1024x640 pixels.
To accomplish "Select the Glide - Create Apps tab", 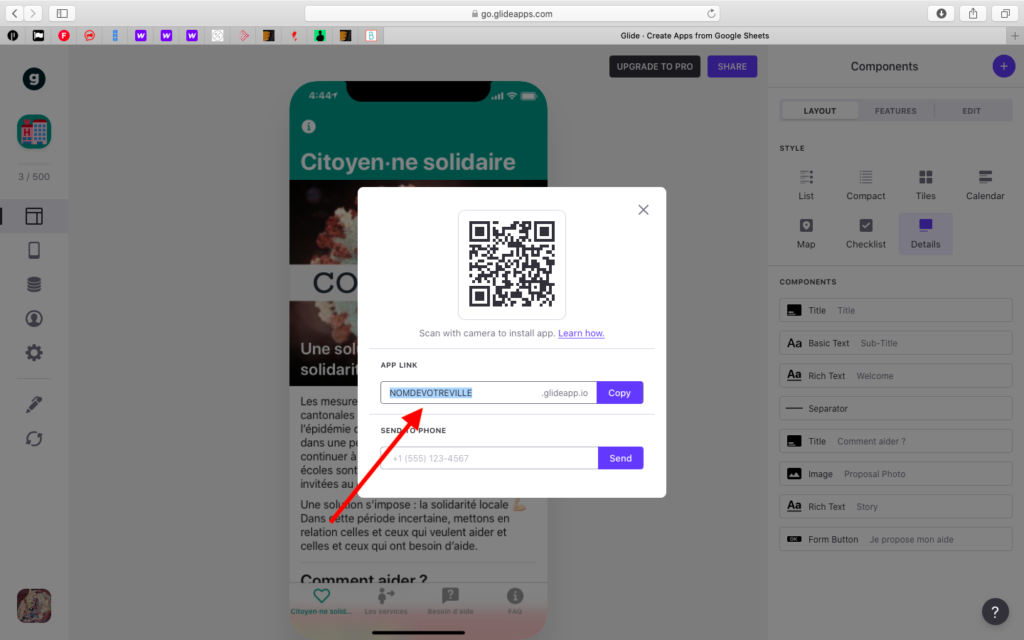I will click(695, 36).
